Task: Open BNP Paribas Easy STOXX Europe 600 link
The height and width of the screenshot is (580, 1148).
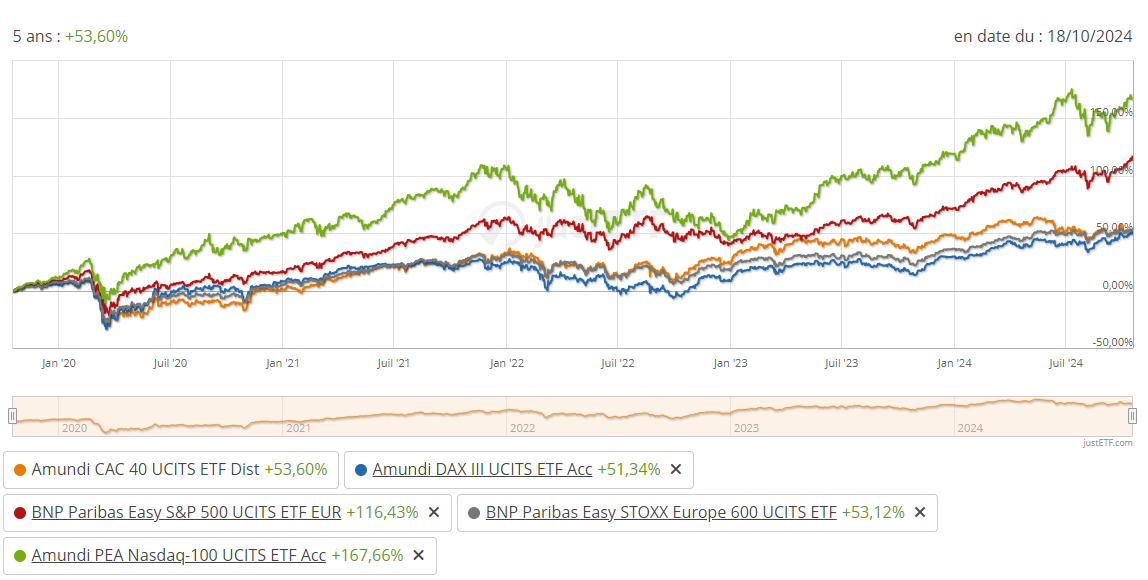Action: (x=661, y=513)
